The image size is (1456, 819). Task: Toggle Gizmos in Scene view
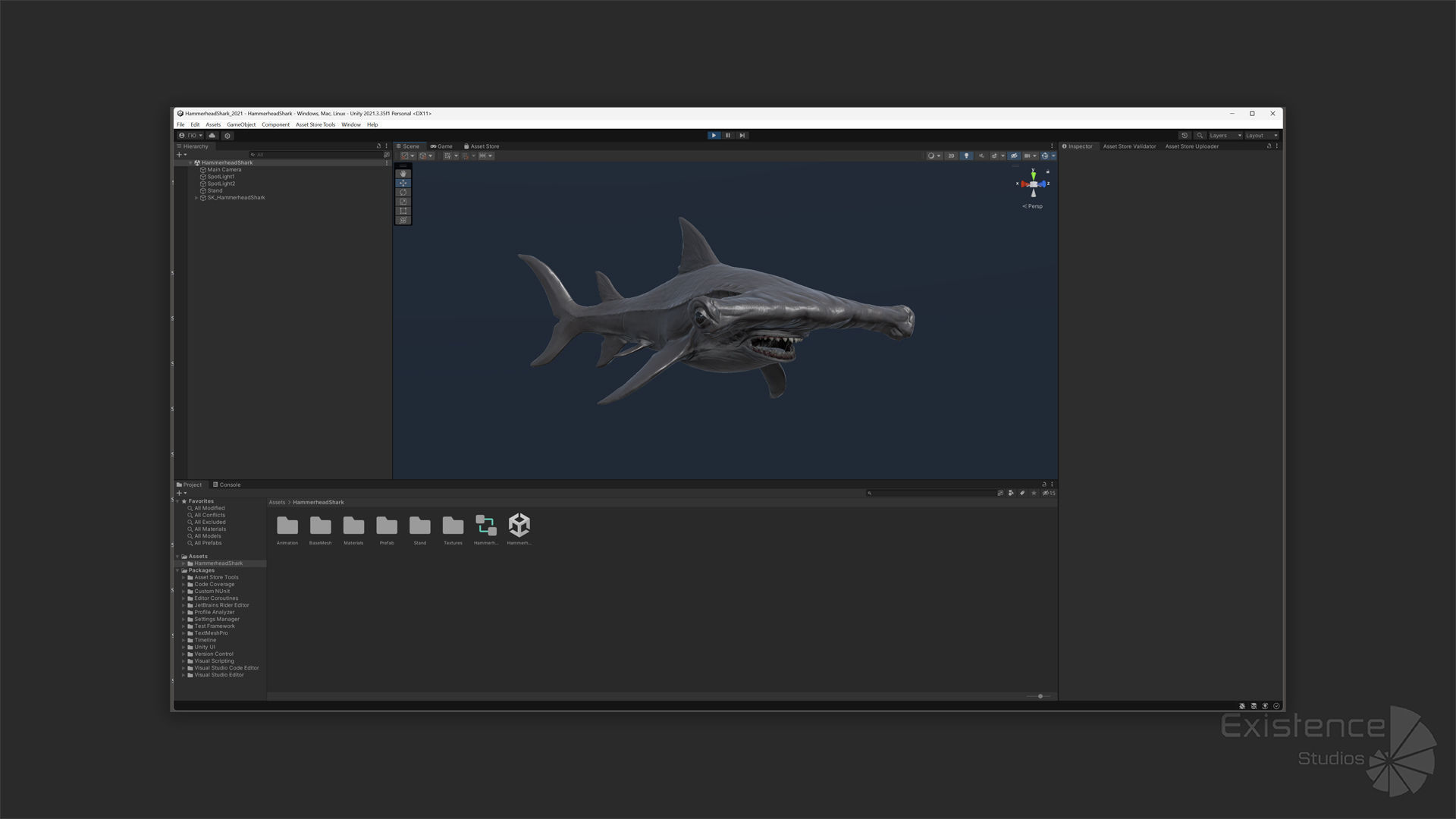pos(1045,156)
